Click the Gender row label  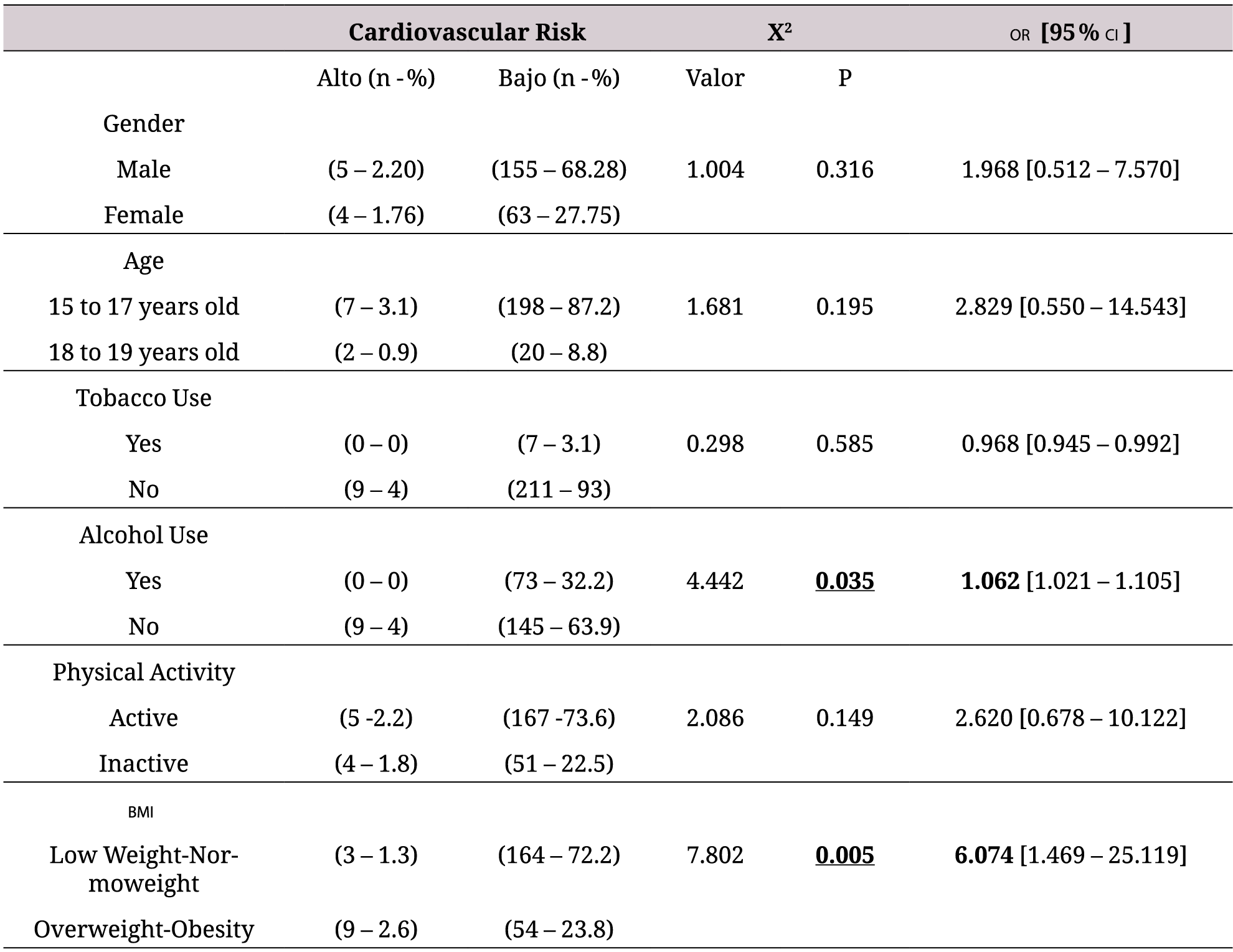click(143, 124)
